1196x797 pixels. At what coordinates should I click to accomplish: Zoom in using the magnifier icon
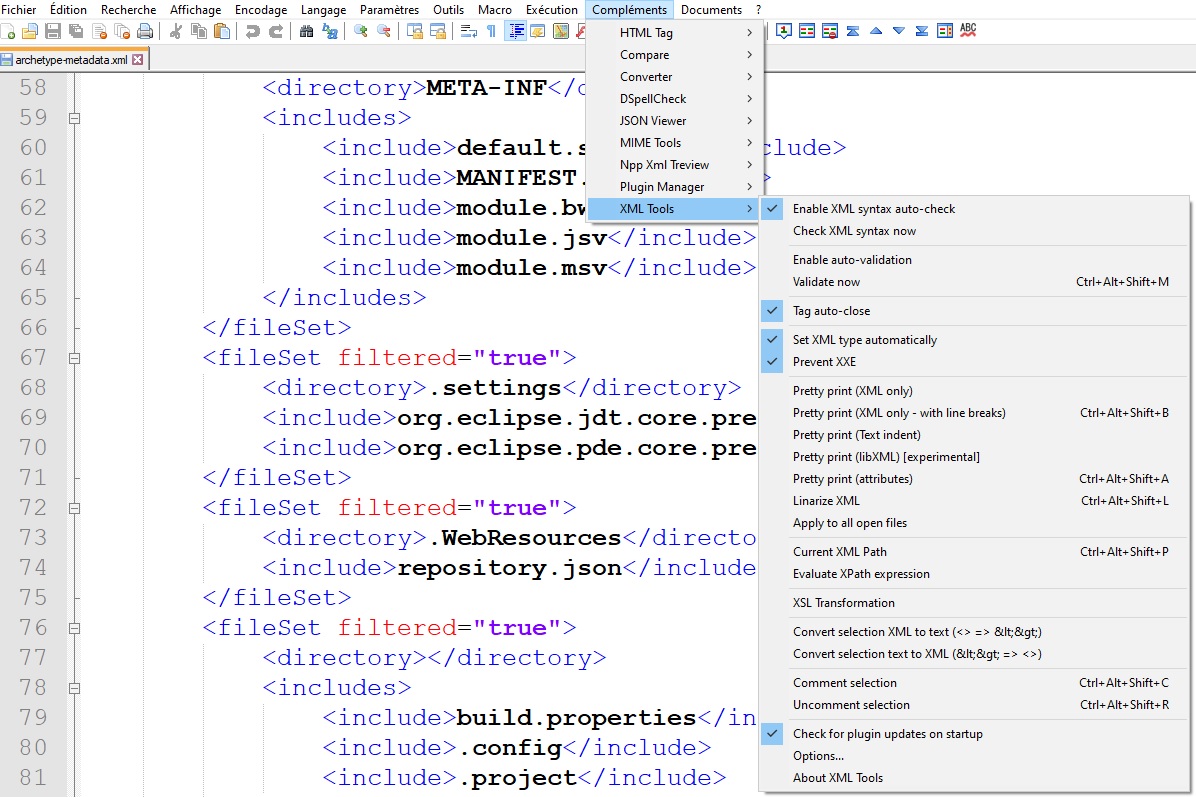(x=360, y=32)
